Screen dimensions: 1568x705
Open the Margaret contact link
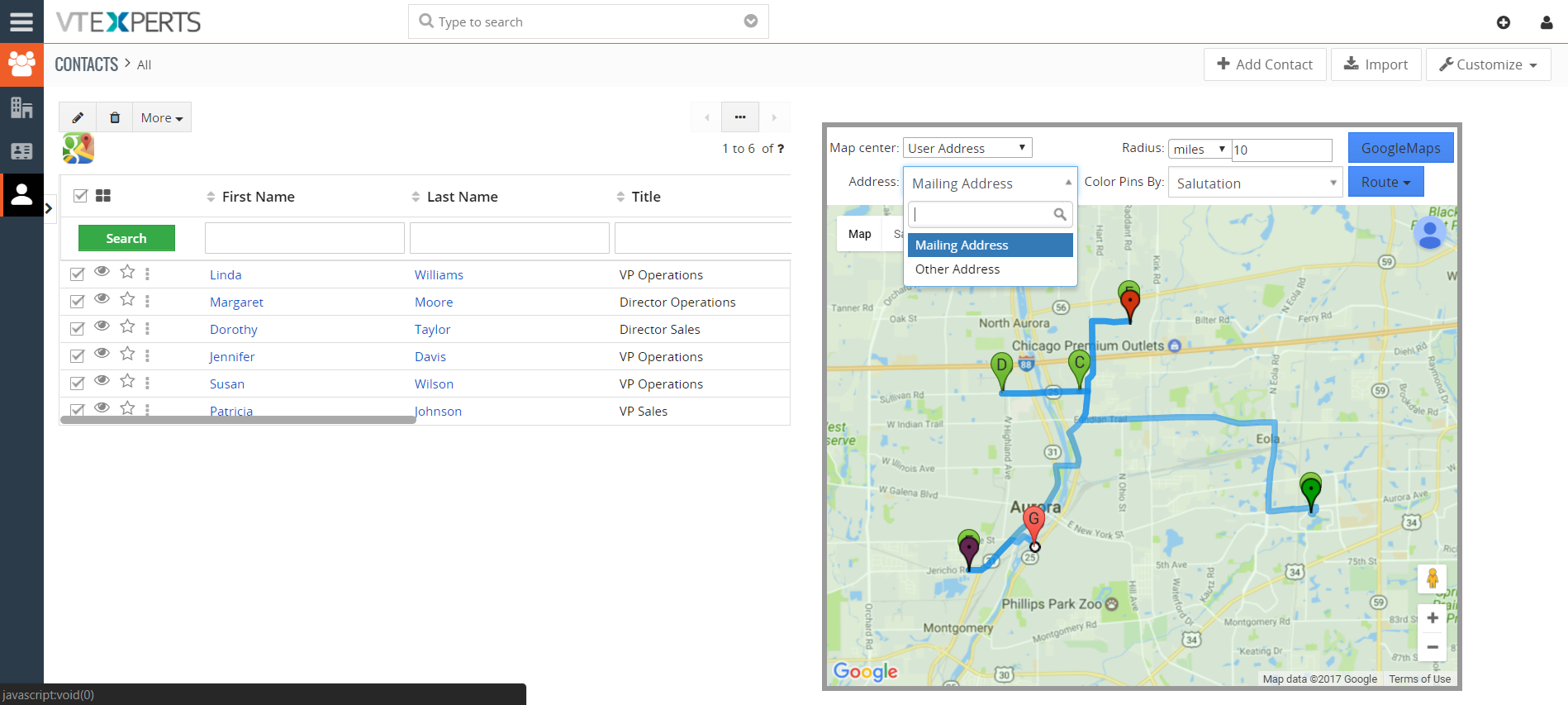[236, 302]
